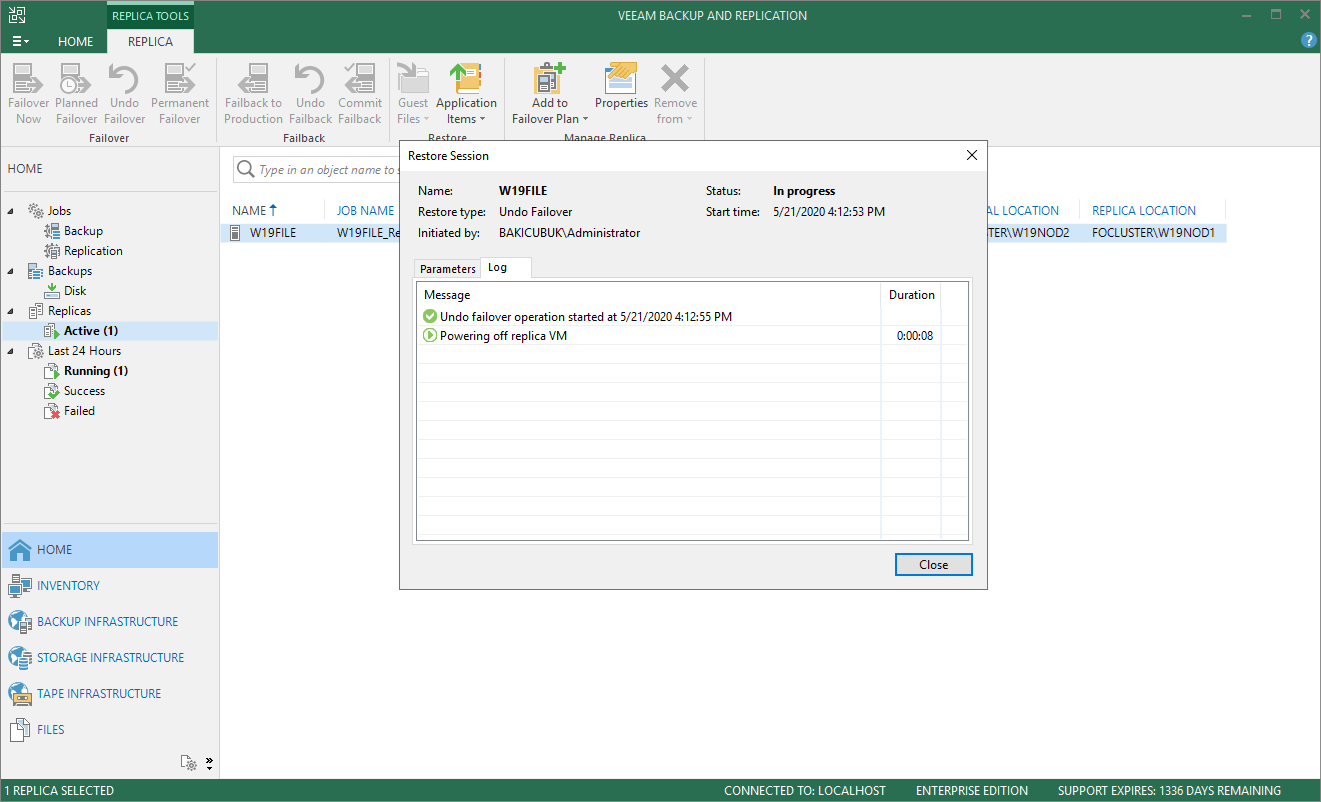
Task: Open the Remove from dropdown
Action: (676, 94)
